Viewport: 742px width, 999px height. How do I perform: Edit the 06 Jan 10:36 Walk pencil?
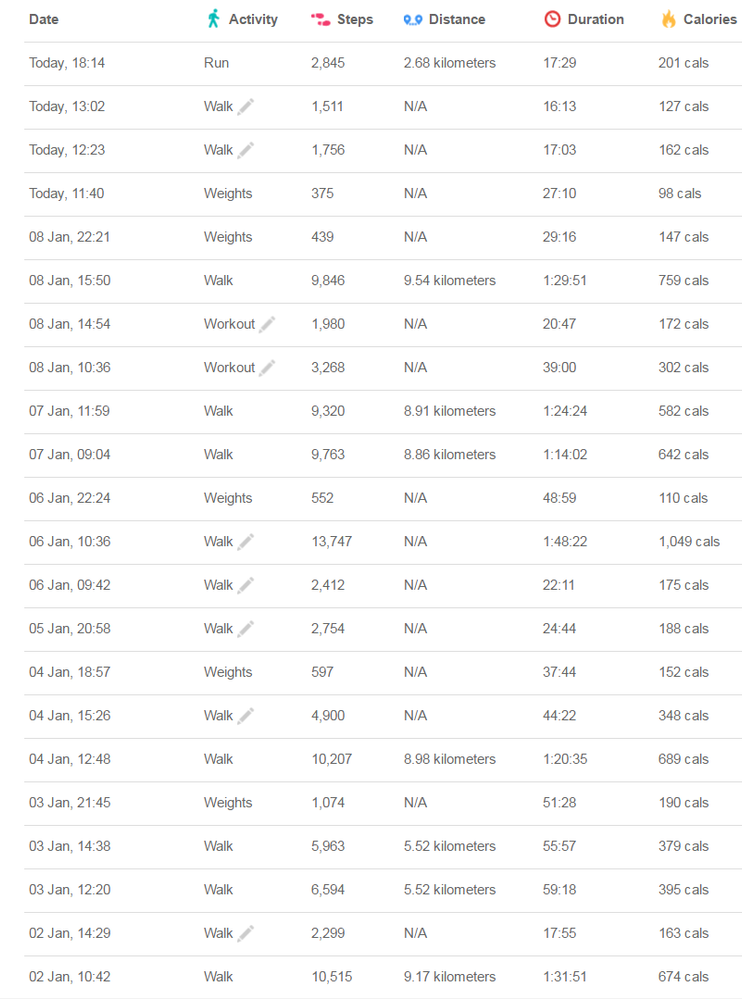[246, 542]
